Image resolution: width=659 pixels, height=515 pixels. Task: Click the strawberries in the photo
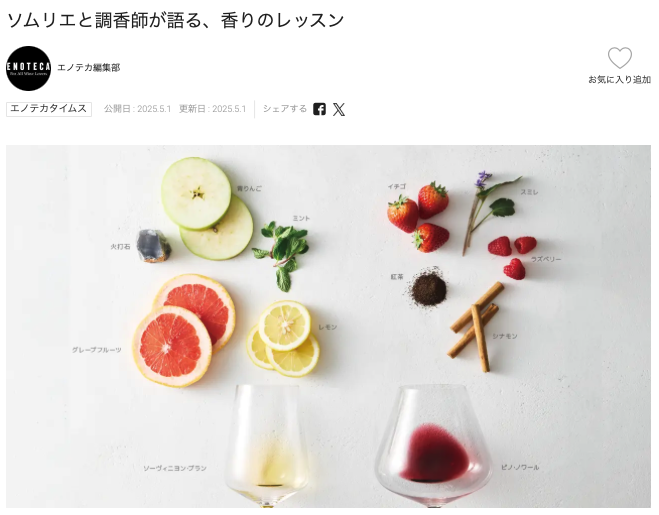419,217
